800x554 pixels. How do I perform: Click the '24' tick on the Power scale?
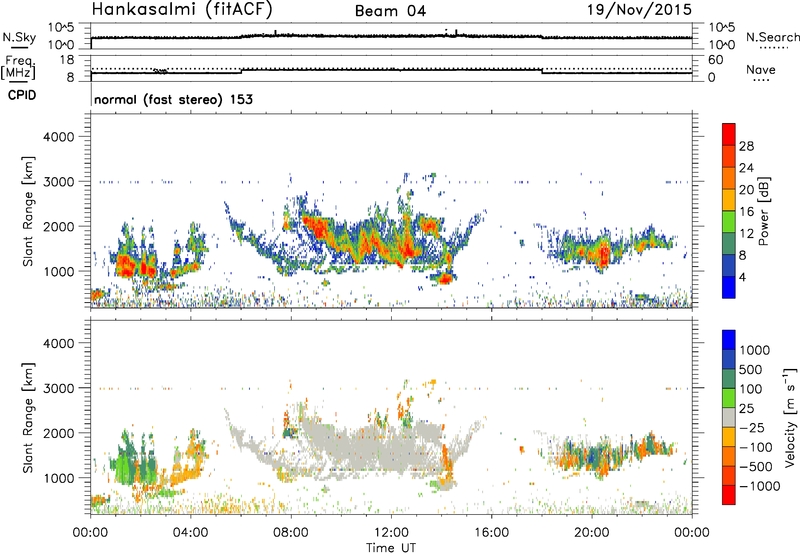746,168
